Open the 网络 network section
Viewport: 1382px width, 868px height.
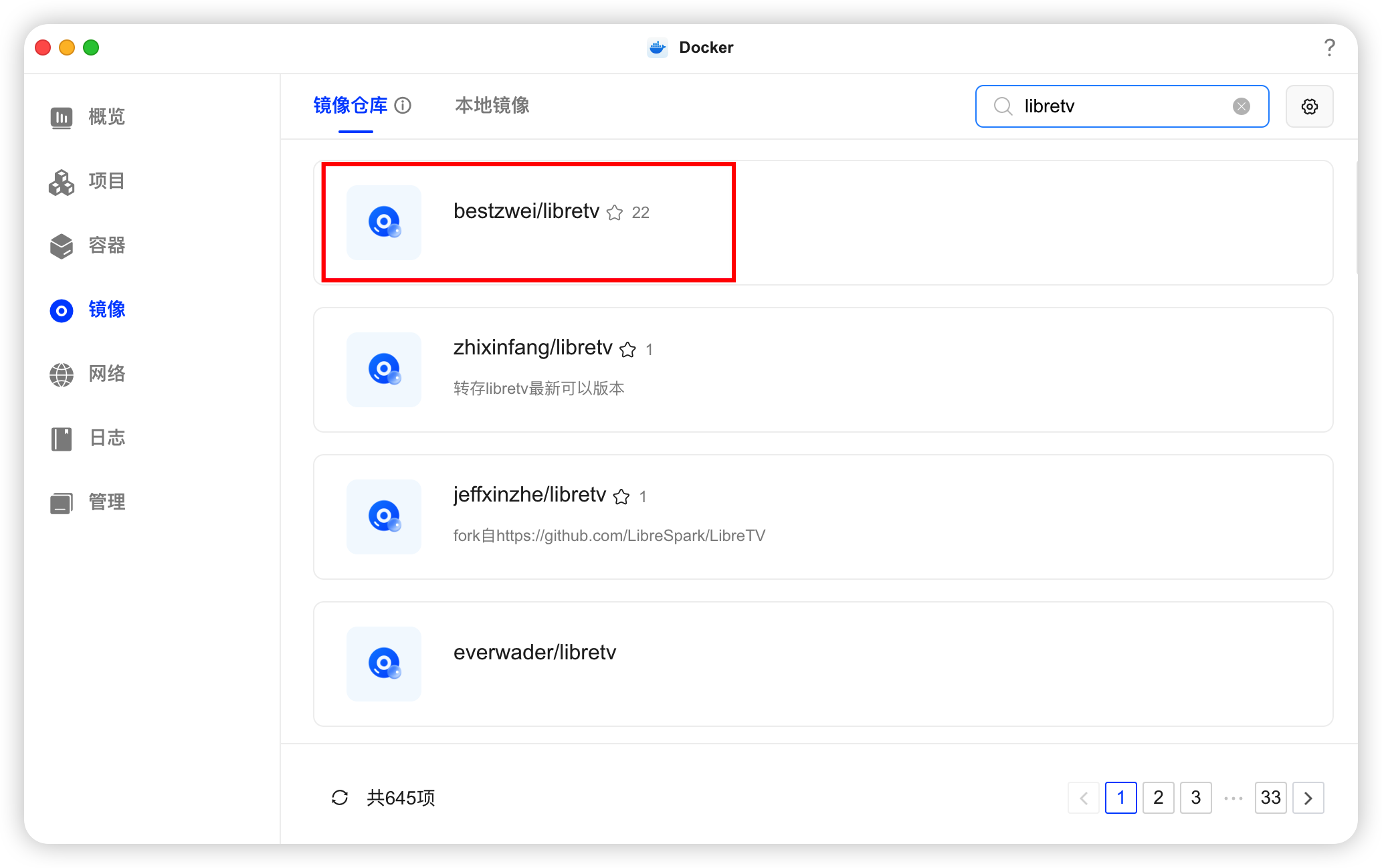[x=88, y=374]
